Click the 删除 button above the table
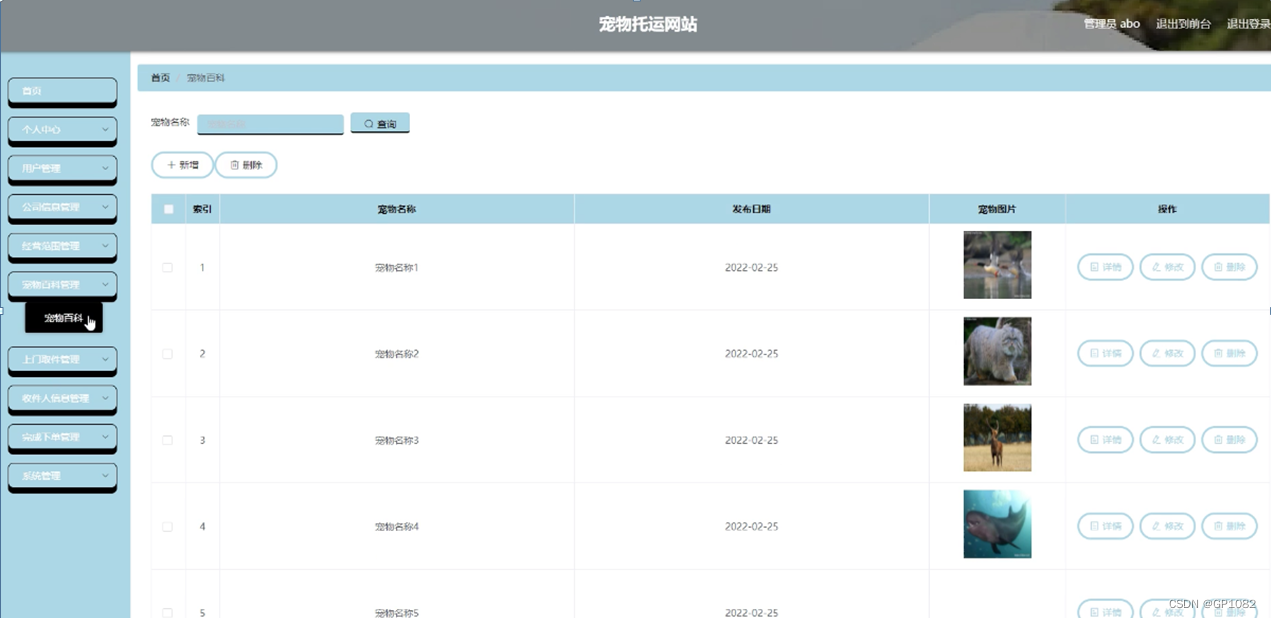This screenshot has width=1271, height=618. click(x=246, y=165)
